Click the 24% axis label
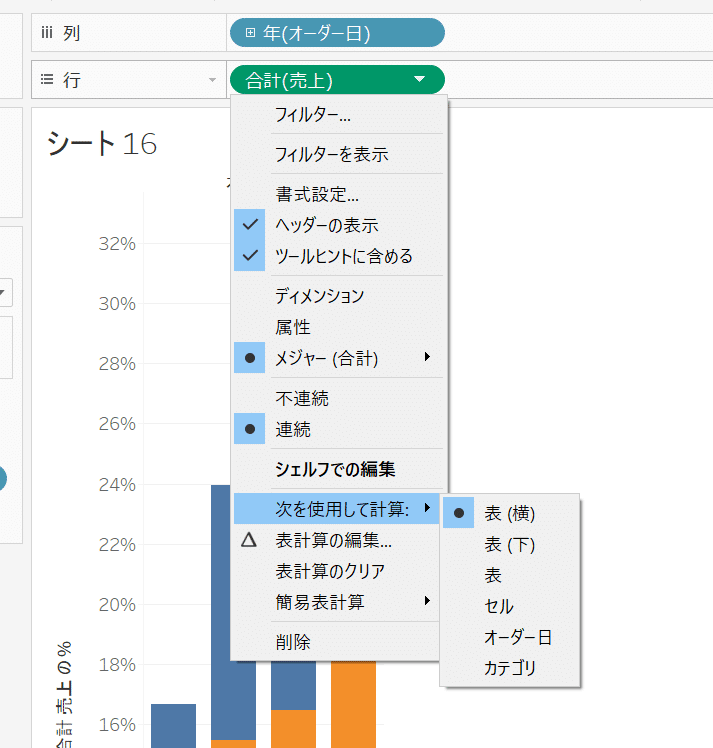Viewport: 713px width, 748px height. coord(117,485)
